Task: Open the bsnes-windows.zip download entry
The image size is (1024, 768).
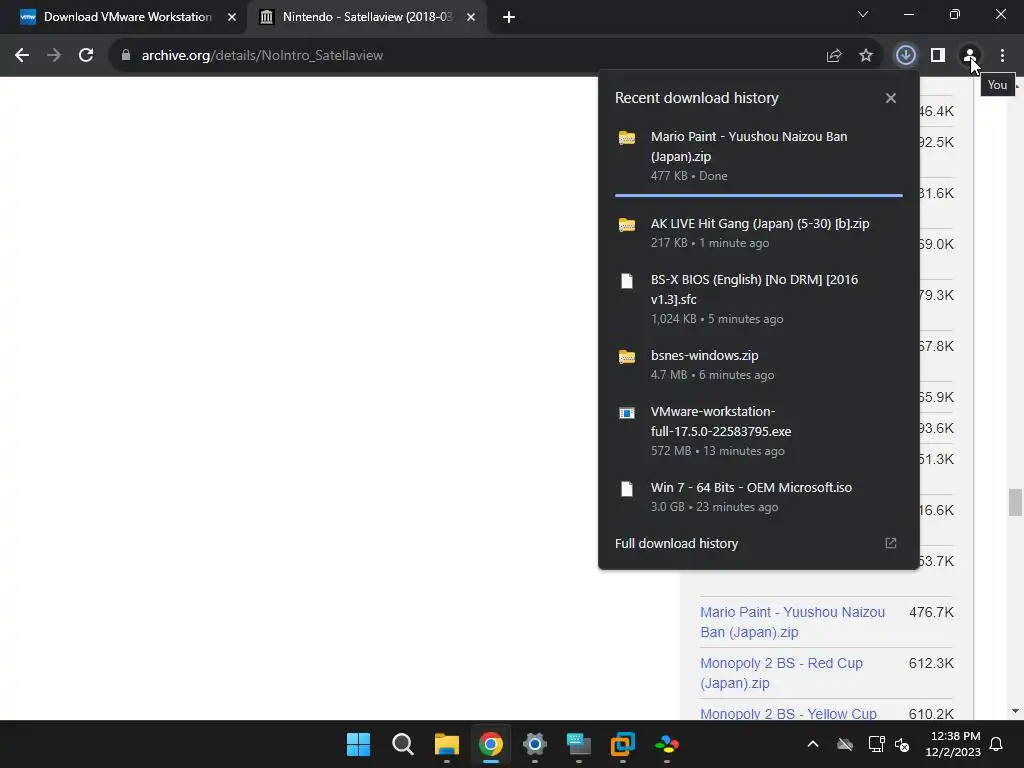Action: tap(758, 365)
